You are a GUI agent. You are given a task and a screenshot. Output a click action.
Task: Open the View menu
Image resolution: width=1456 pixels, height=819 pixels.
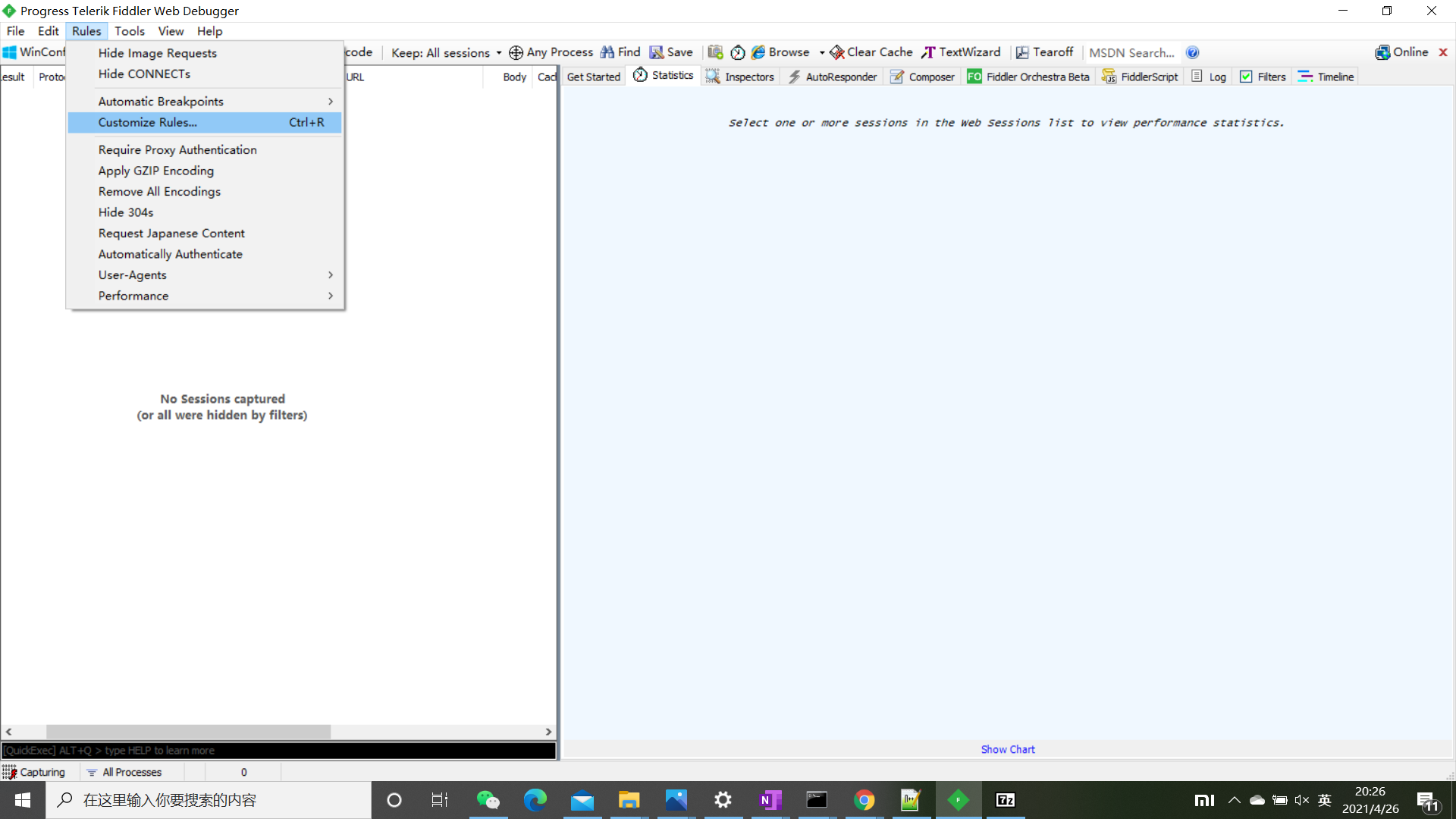pyautogui.click(x=171, y=31)
